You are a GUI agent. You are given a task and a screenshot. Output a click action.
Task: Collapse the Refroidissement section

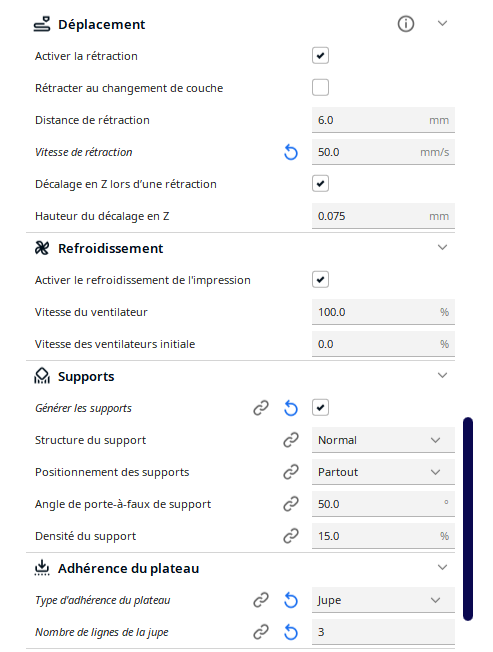point(442,248)
